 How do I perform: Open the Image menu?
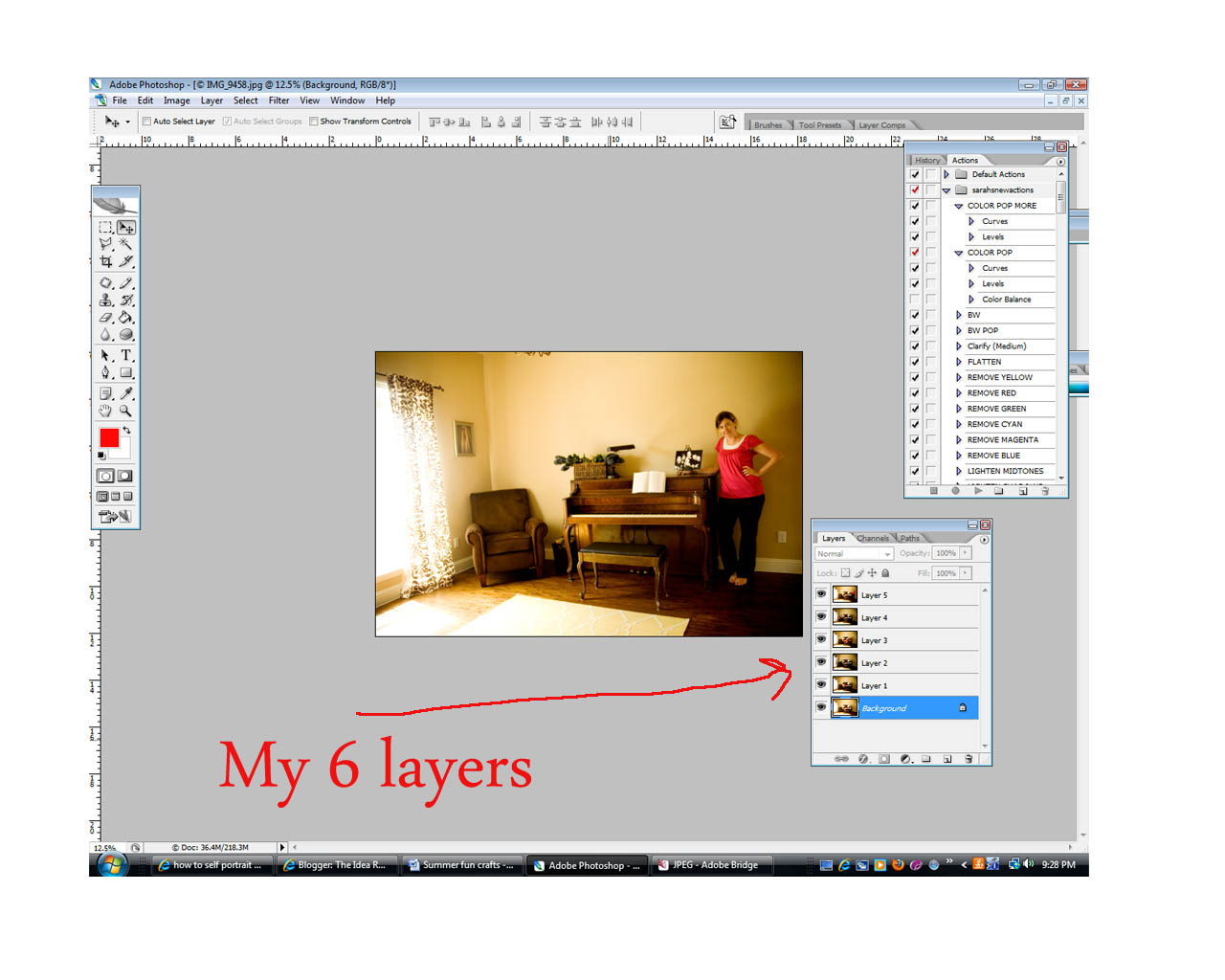(x=176, y=100)
